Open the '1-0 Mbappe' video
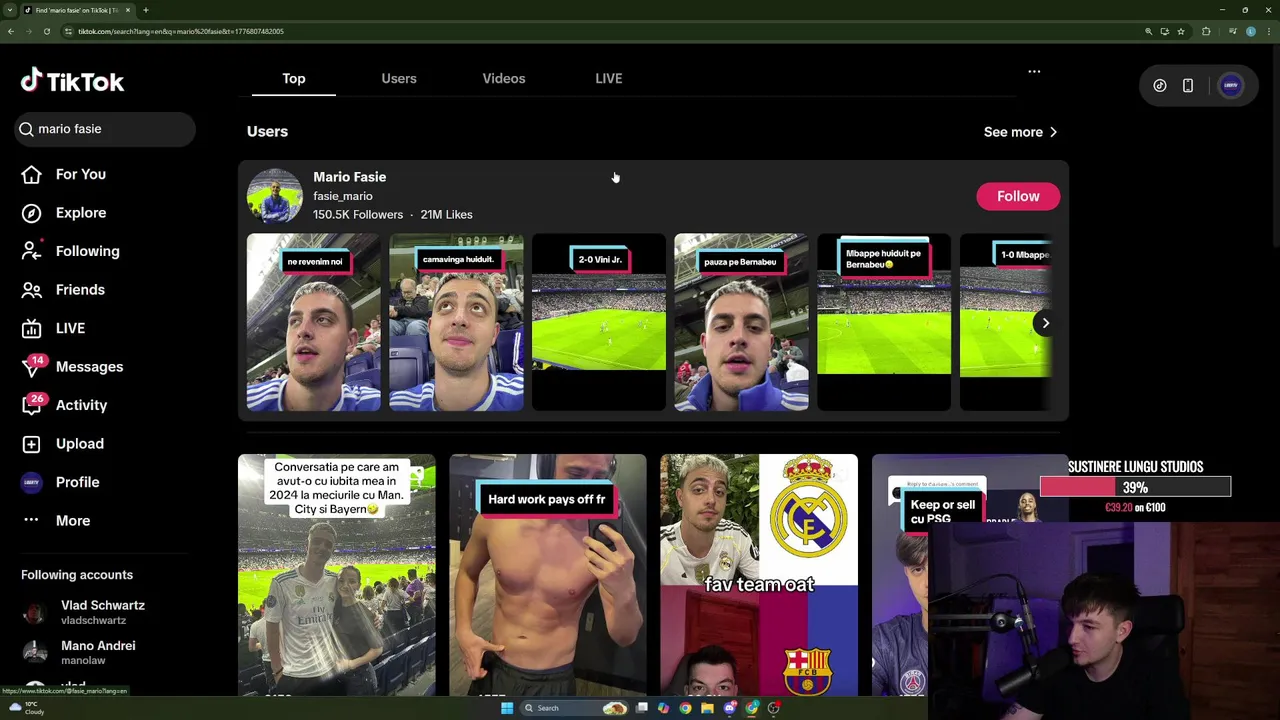Viewport: 1280px width, 720px height. (x=1005, y=322)
